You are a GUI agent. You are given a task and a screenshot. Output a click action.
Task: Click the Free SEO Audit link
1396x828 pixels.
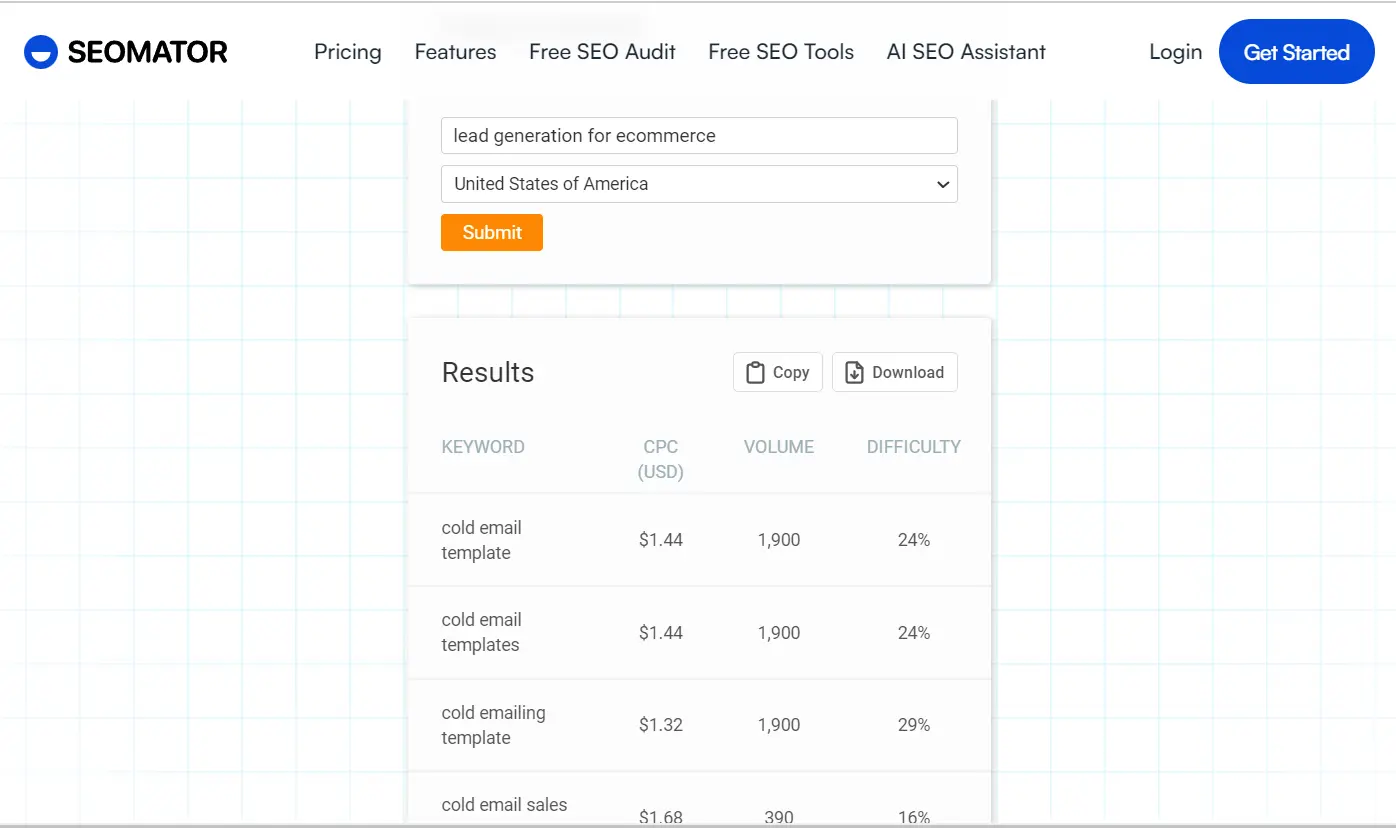pos(602,51)
